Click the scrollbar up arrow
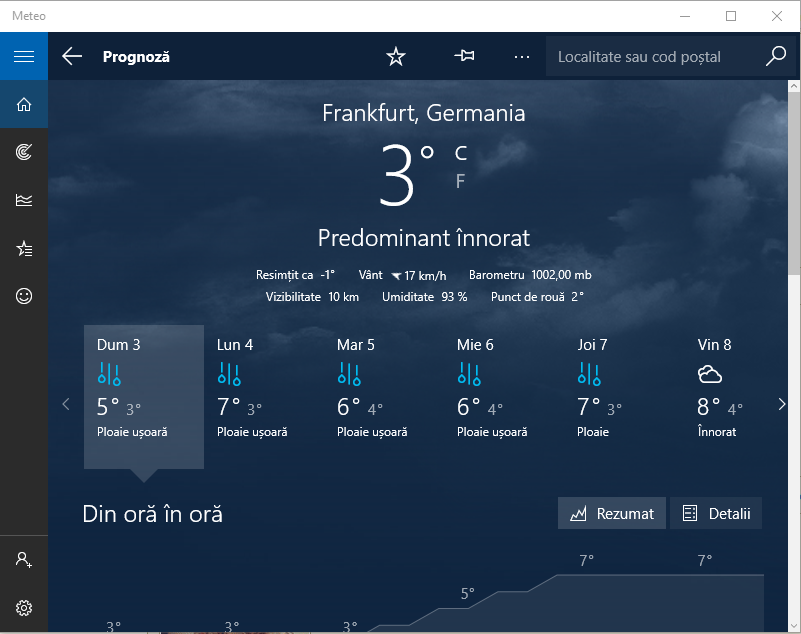The image size is (801, 634). [794, 86]
